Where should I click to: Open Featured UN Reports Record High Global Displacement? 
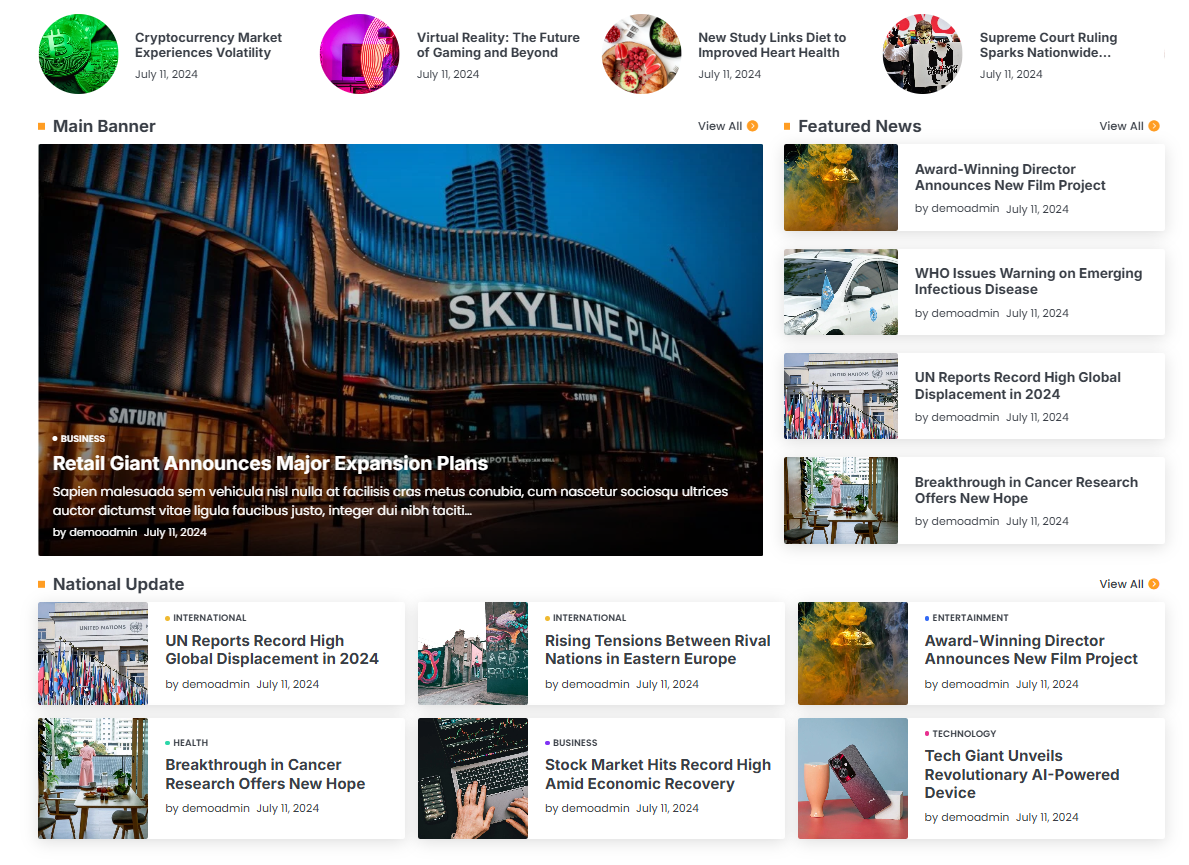coord(1017,385)
